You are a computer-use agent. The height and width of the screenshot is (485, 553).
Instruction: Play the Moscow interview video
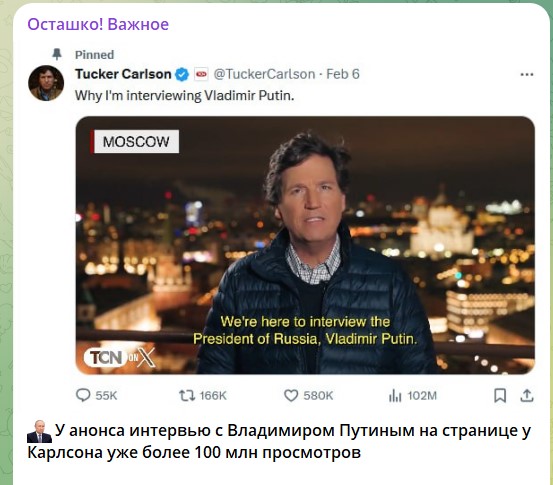click(305, 245)
